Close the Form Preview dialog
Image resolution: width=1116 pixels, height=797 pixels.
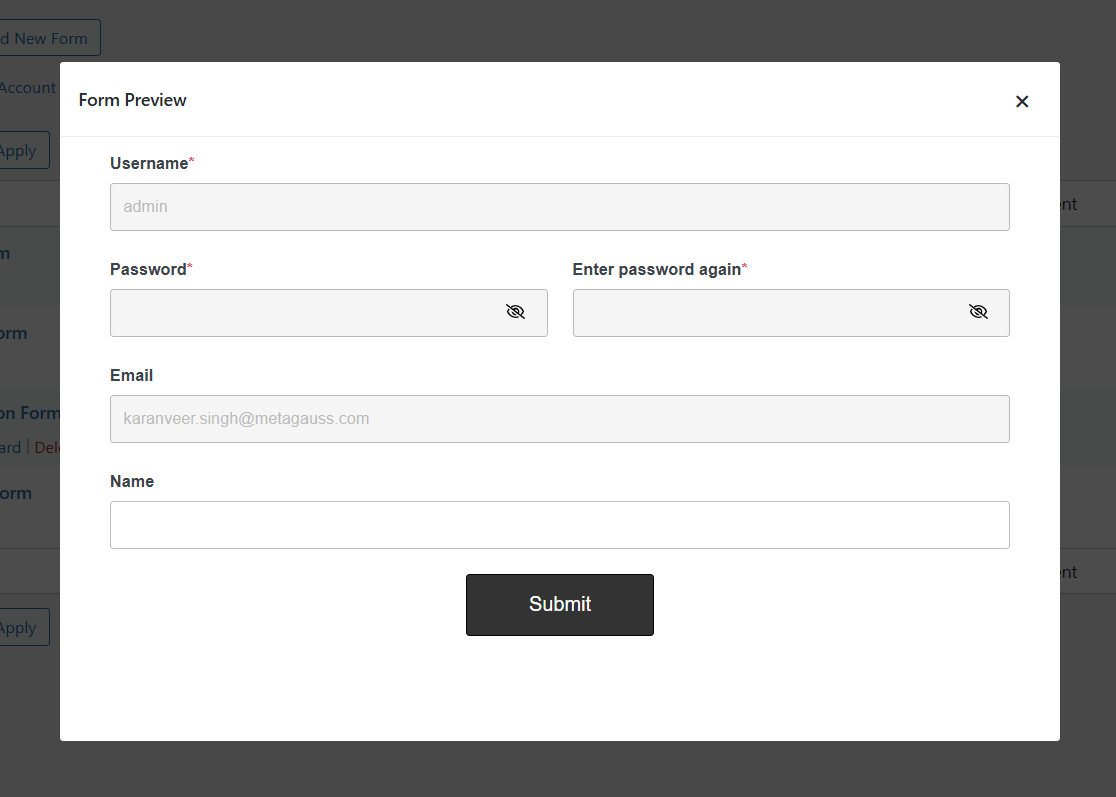tap(1021, 101)
